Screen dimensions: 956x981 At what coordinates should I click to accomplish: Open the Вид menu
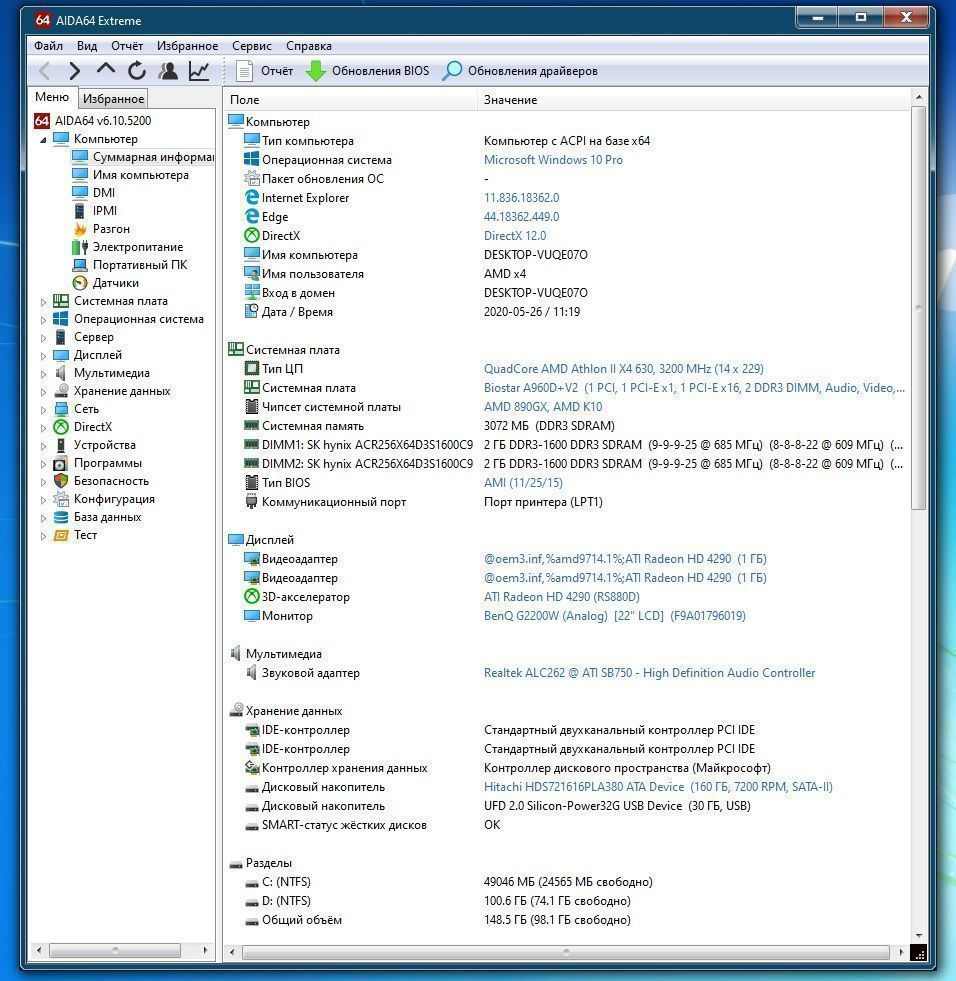click(x=87, y=46)
